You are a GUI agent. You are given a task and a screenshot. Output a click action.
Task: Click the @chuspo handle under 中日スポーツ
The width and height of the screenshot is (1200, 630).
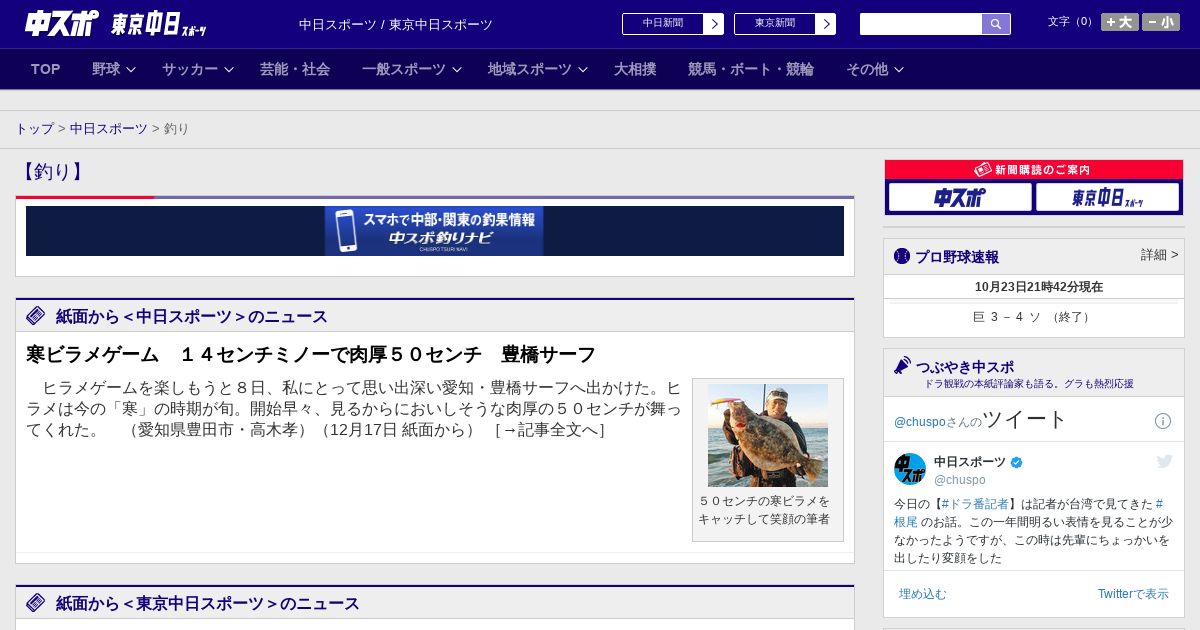click(960, 480)
